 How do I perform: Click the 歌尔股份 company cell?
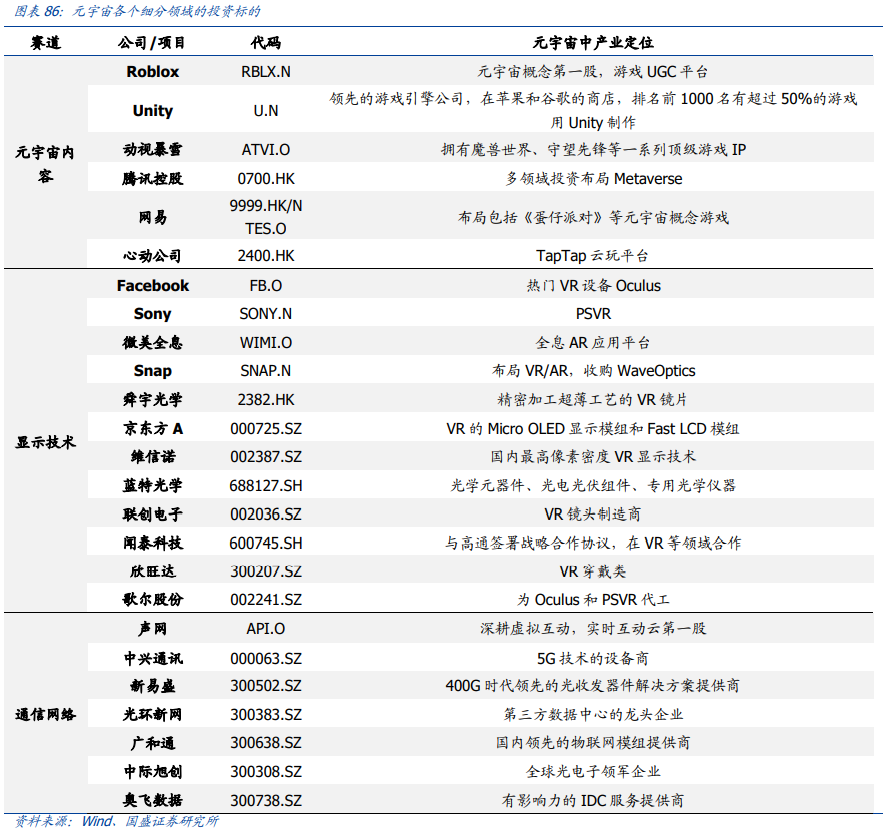point(152,599)
